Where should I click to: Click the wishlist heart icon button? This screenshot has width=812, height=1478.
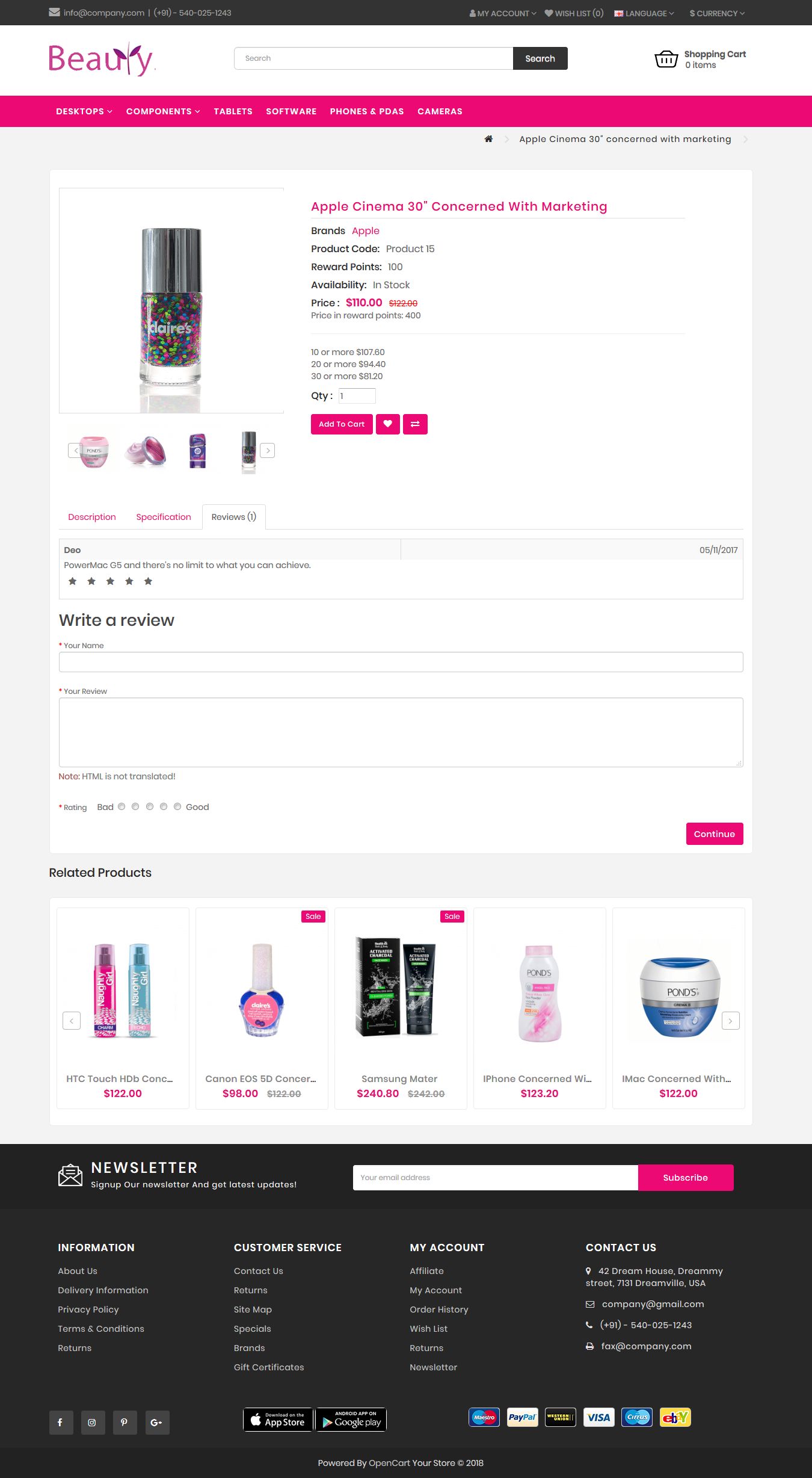tap(388, 424)
